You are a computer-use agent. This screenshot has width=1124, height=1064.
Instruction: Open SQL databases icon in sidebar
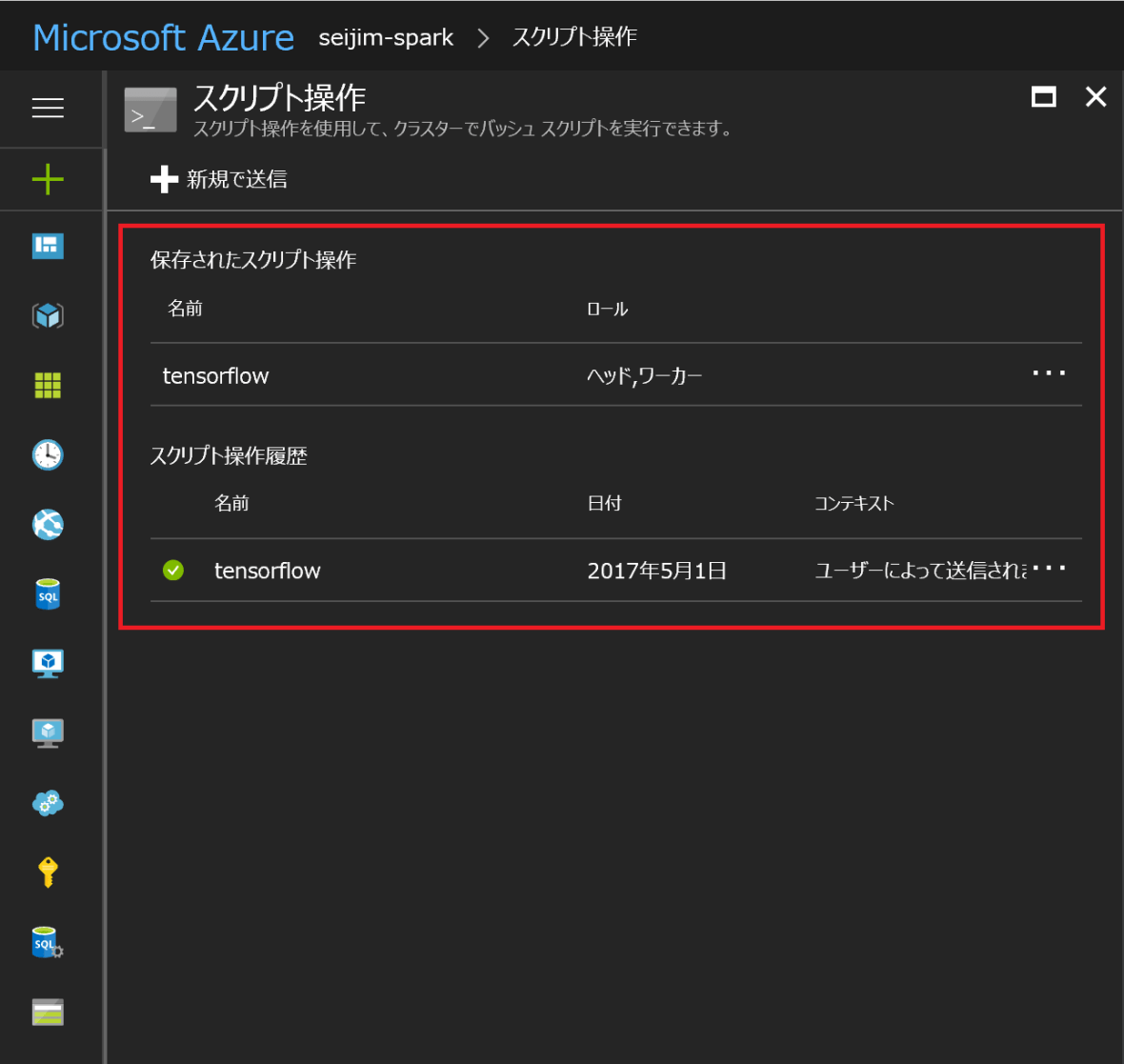pyautogui.click(x=48, y=593)
